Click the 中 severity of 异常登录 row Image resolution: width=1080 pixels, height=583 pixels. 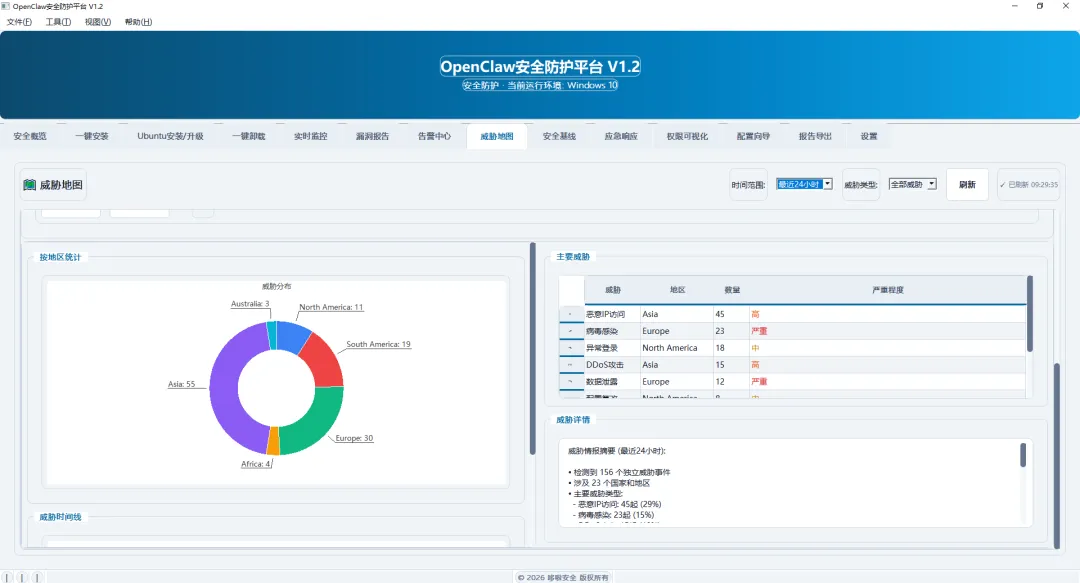[888, 348]
